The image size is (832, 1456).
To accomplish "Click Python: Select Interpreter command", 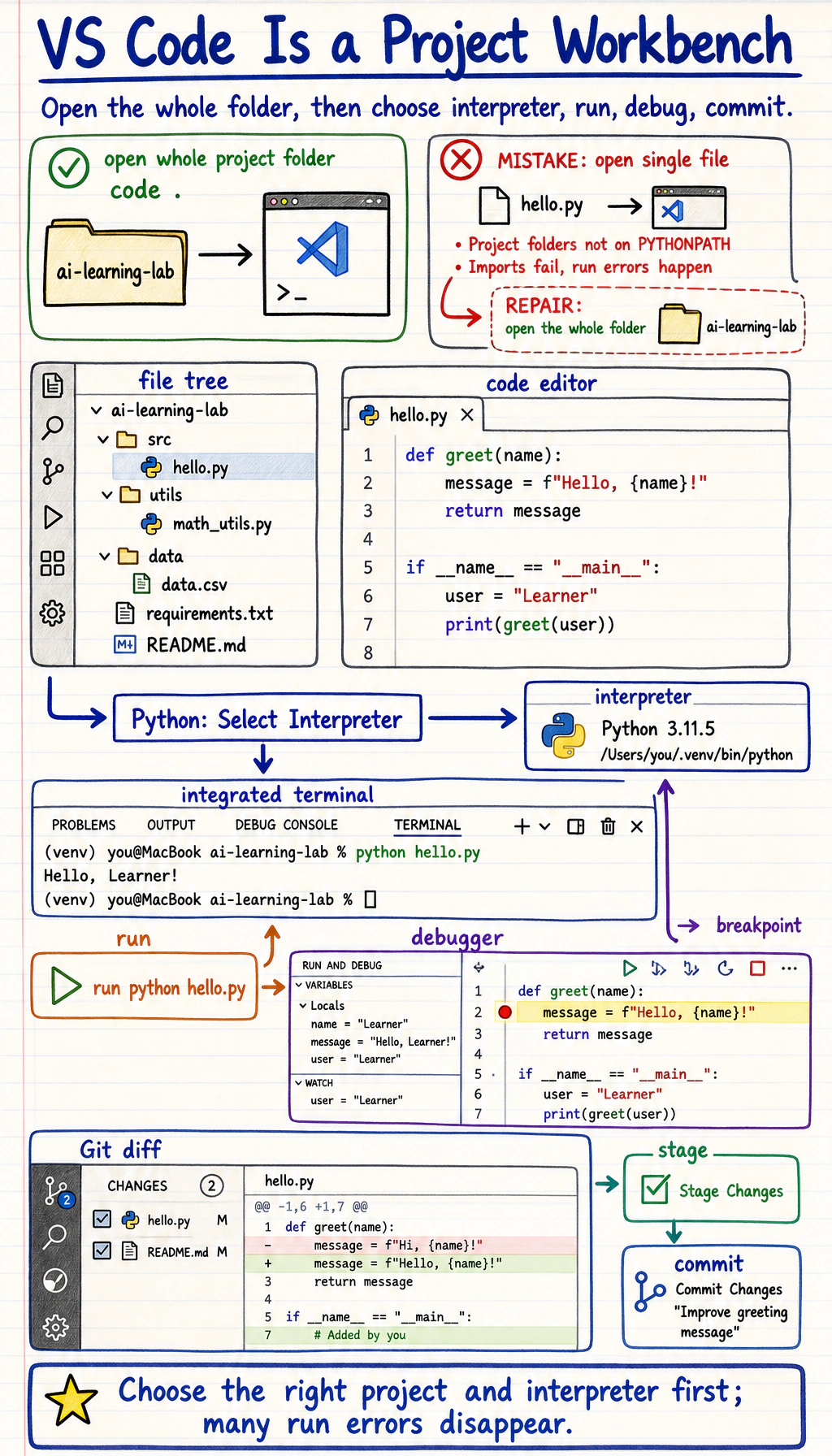I will [x=267, y=718].
